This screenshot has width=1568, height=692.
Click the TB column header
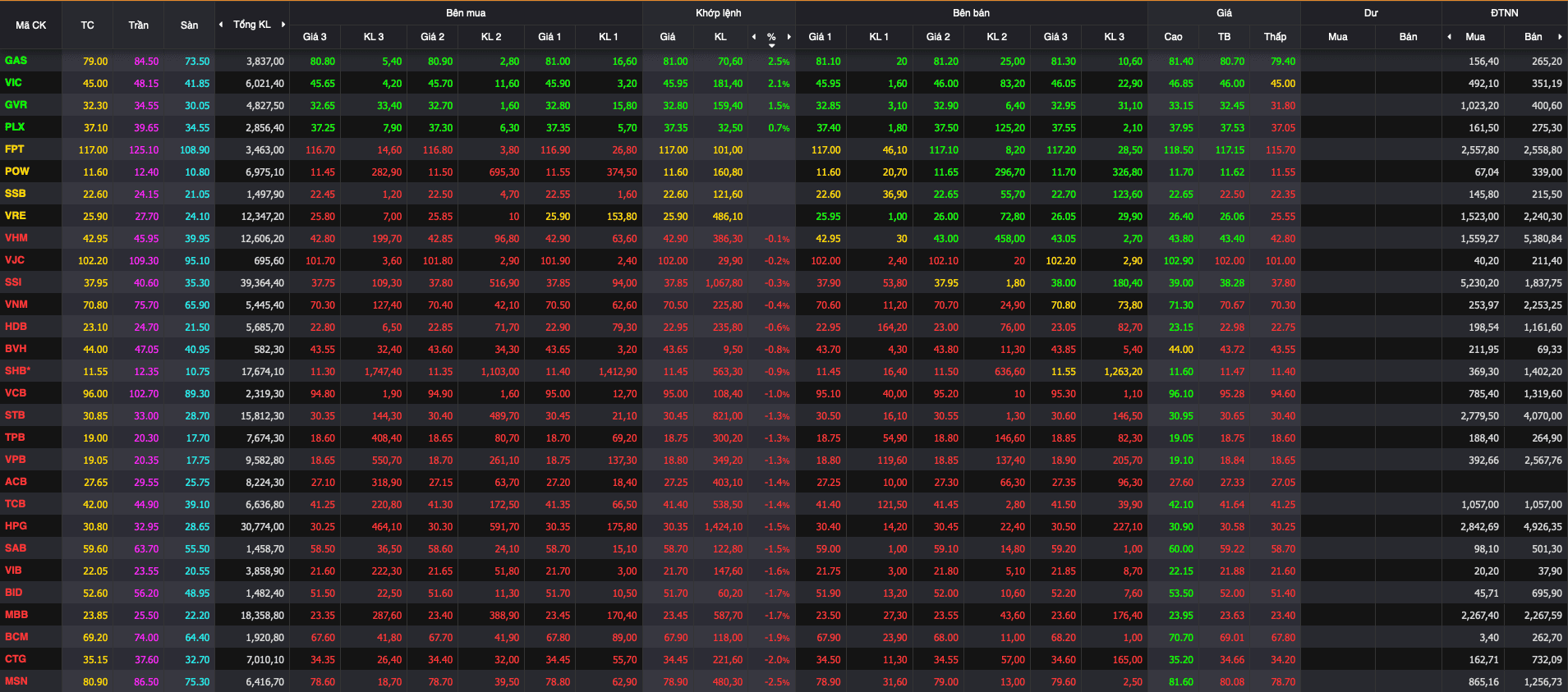click(1224, 37)
